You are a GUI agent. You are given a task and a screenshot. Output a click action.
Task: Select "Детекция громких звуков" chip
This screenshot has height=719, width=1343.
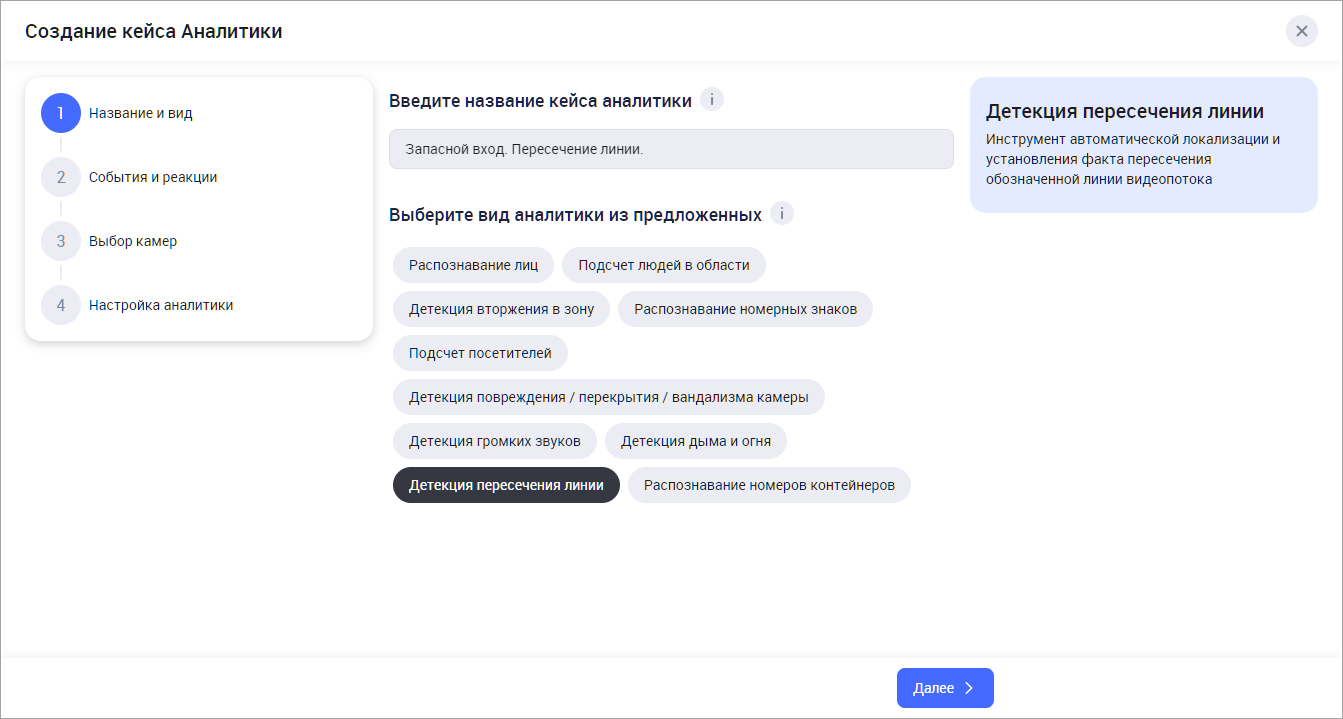[494, 441]
